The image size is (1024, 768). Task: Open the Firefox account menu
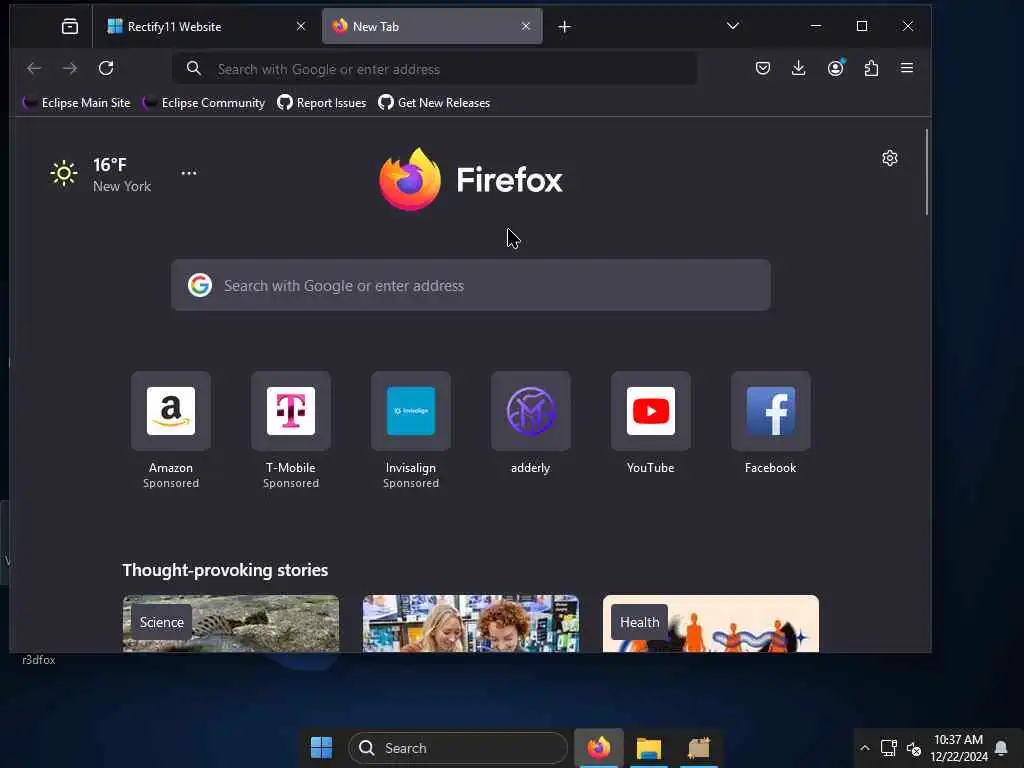pyautogui.click(x=835, y=68)
